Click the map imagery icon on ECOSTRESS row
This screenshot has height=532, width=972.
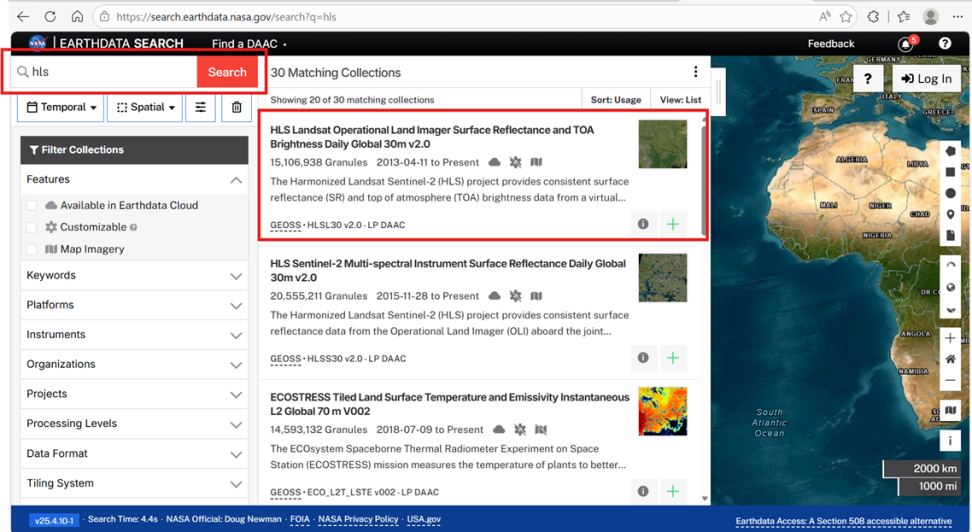[541, 430]
